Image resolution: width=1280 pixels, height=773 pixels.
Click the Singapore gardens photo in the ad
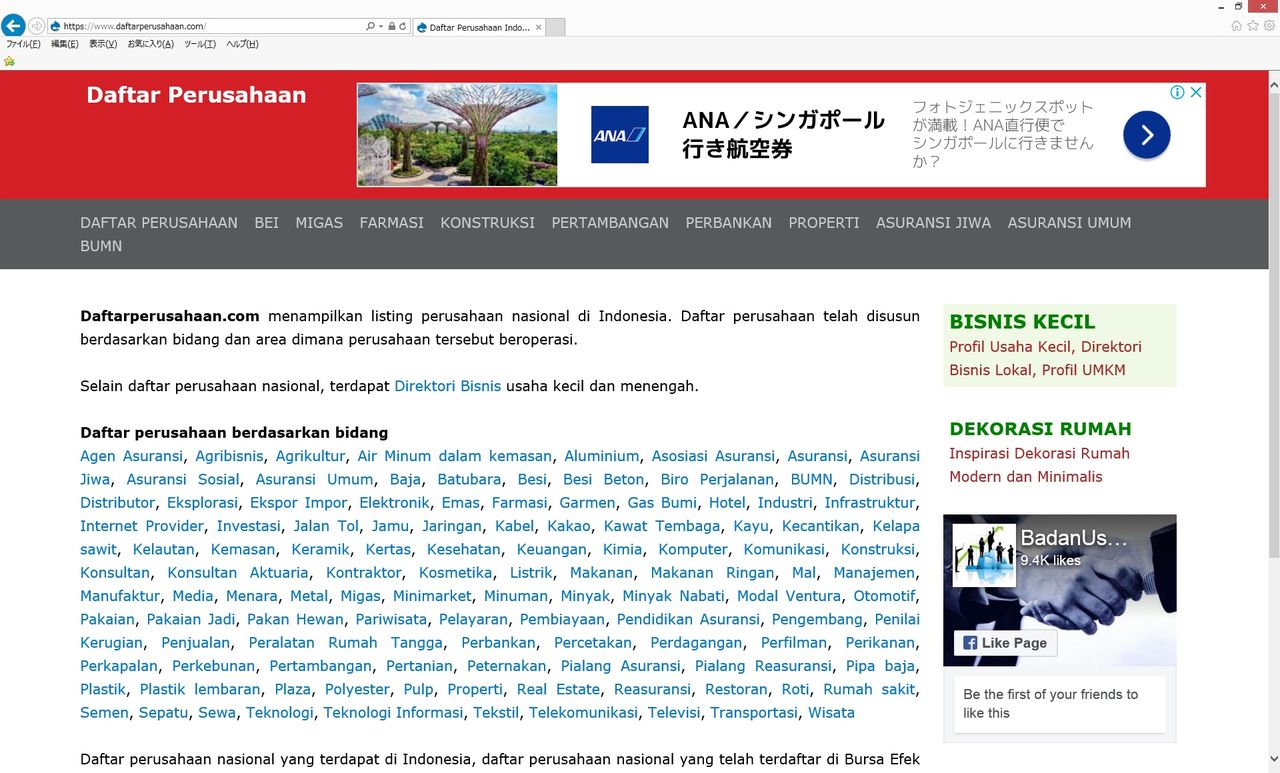coord(457,135)
